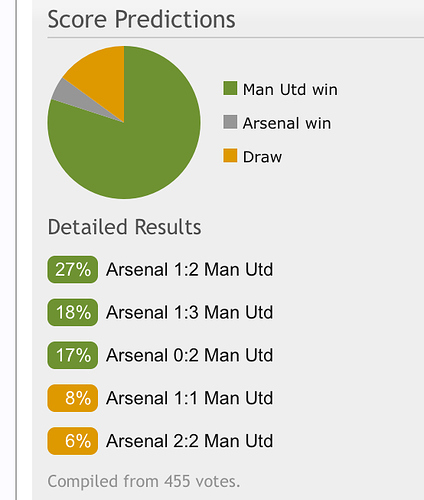
Task: Click the Arsenal win legend label
Action: pyautogui.click(x=287, y=123)
